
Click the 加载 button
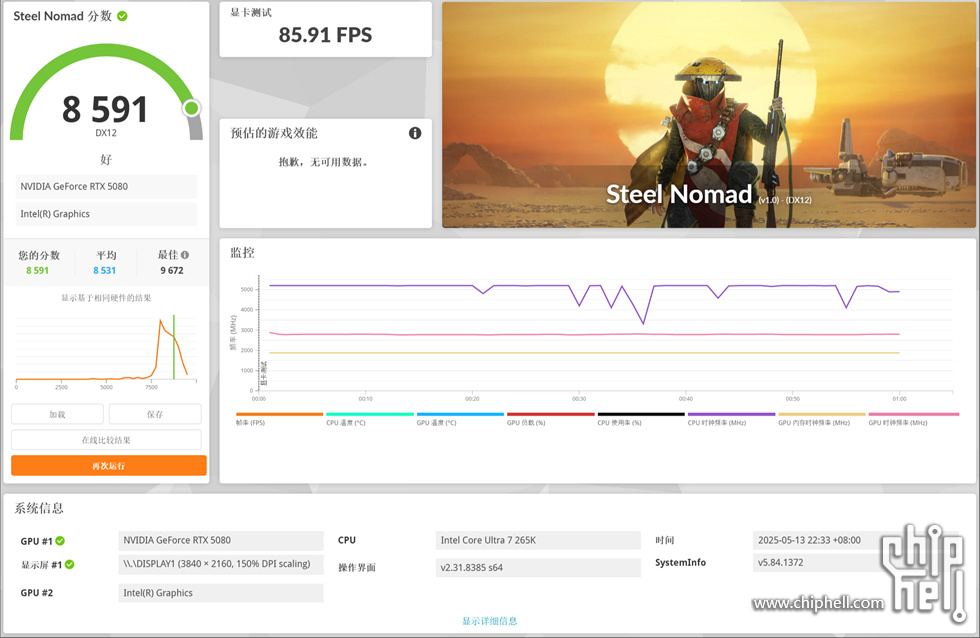tap(58, 414)
